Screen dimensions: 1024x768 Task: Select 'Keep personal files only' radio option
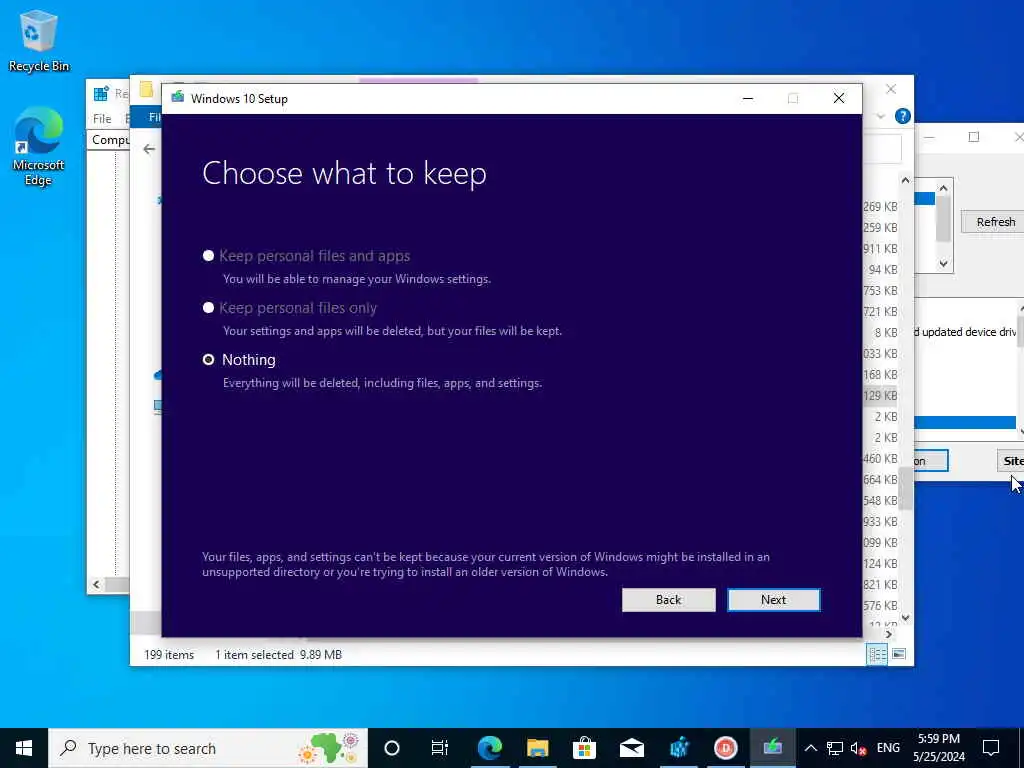208,308
